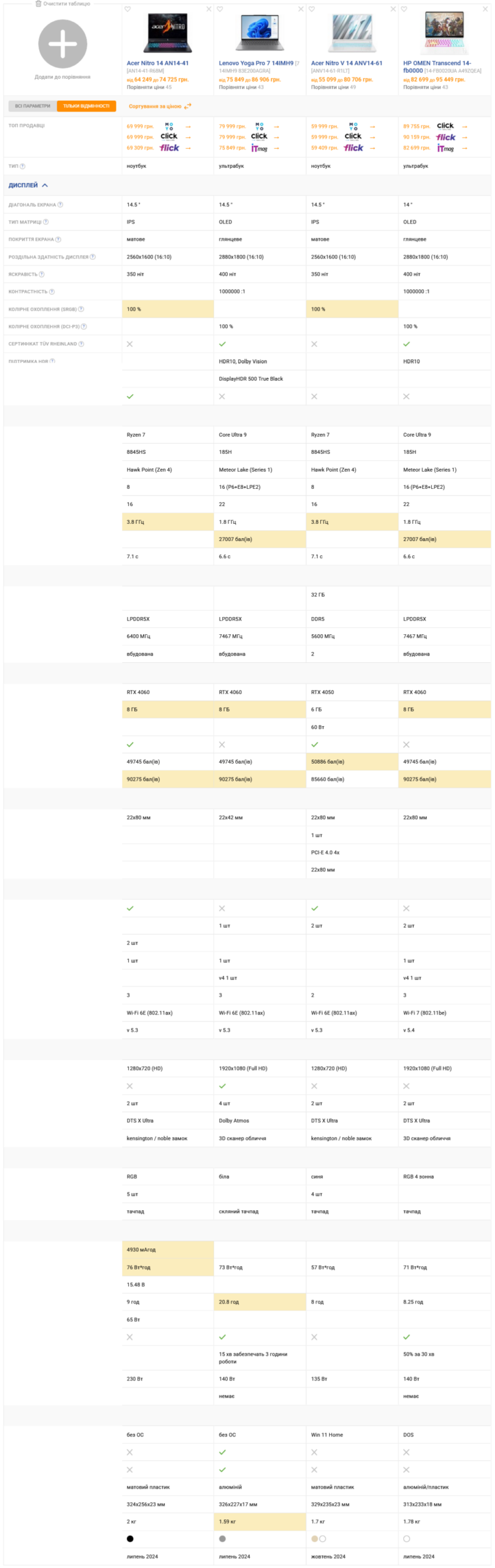This screenshot has width=495, height=1568.
Task: Switch to "Всі параметри" view
Action: (x=33, y=106)
